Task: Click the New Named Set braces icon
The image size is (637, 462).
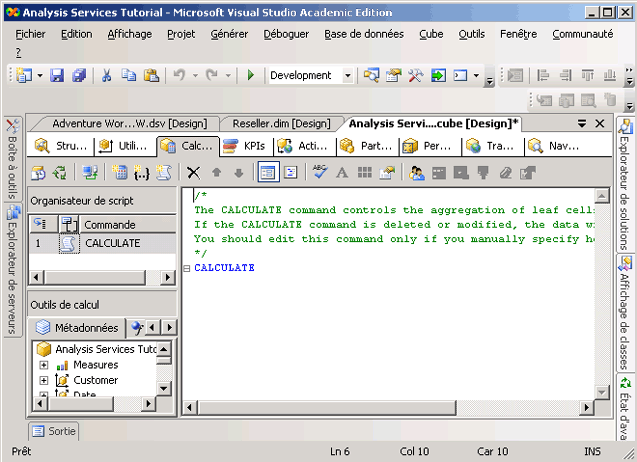Action: point(141,173)
